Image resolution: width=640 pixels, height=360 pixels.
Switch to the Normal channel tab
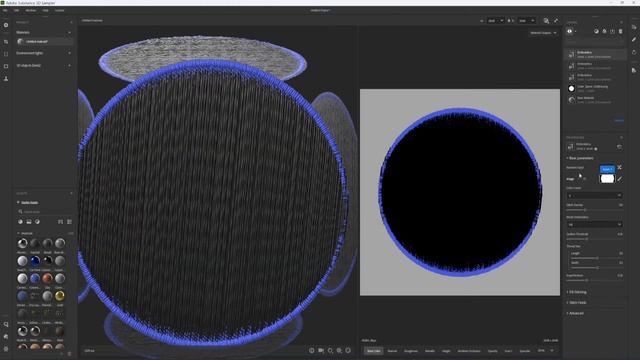pos(392,351)
